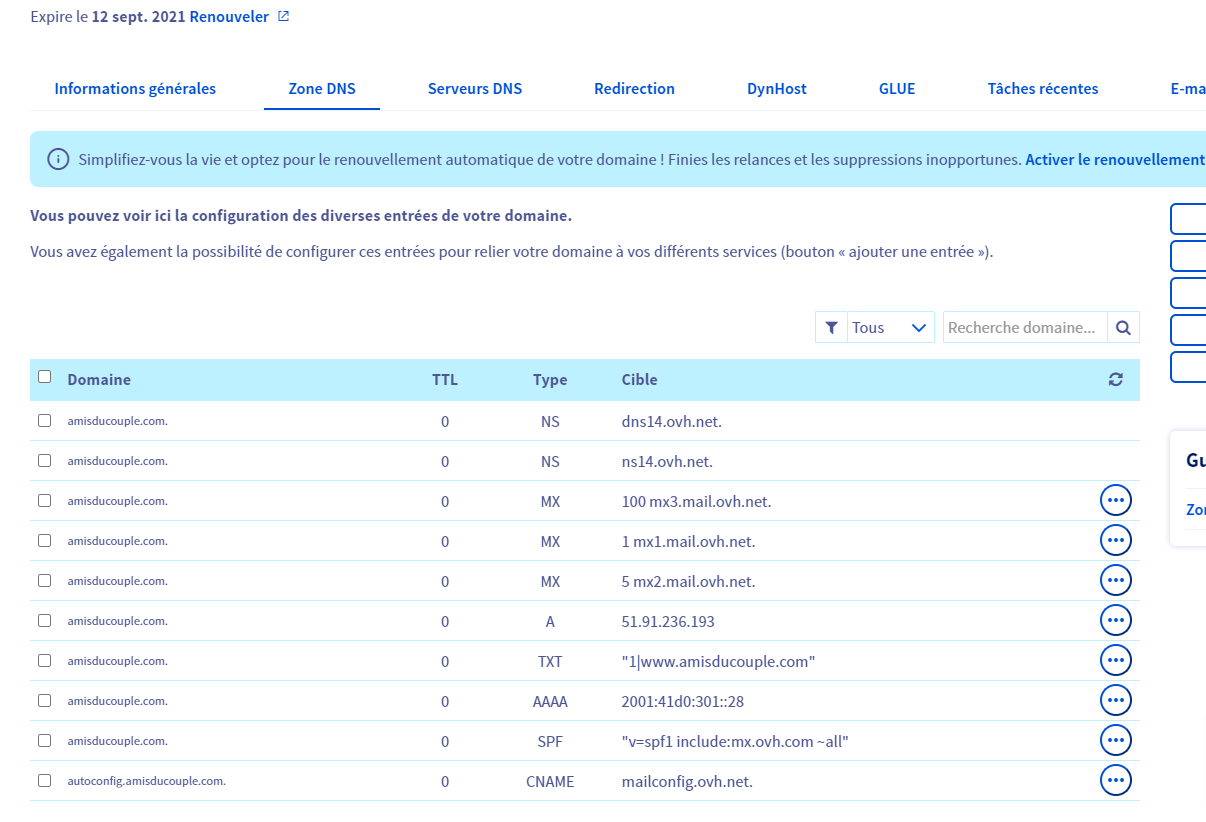Click the Renouveler link

pyautogui.click(x=229, y=17)
